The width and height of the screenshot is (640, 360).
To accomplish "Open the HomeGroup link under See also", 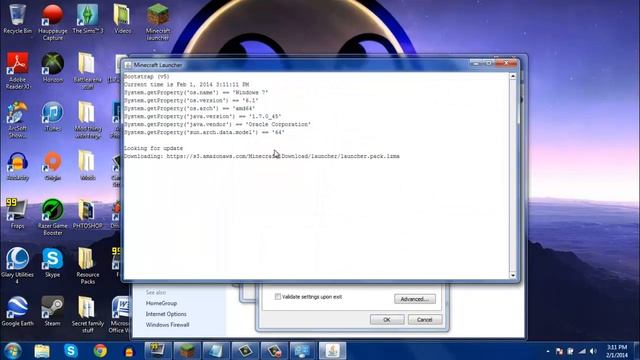I will coord(161,303).
